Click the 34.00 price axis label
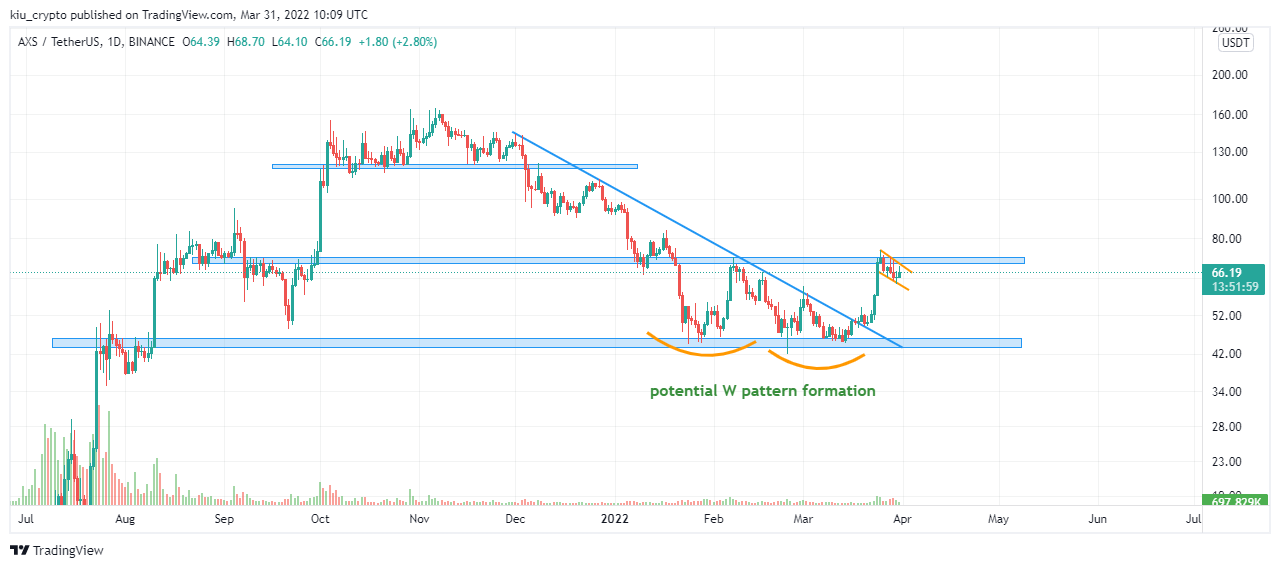The height and width of the screenshot is (568, 1280). click(1229, 392)
